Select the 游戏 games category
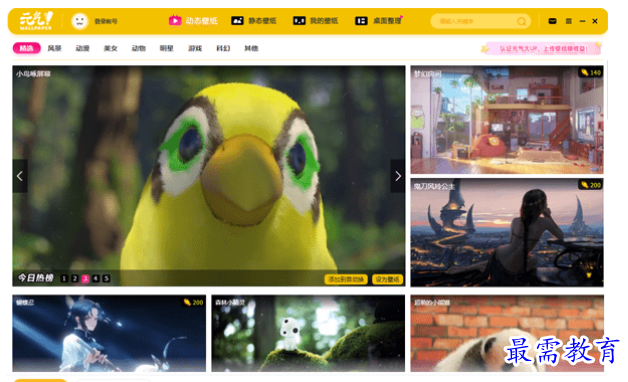628x382 pixels. click(x=195, y=48)
